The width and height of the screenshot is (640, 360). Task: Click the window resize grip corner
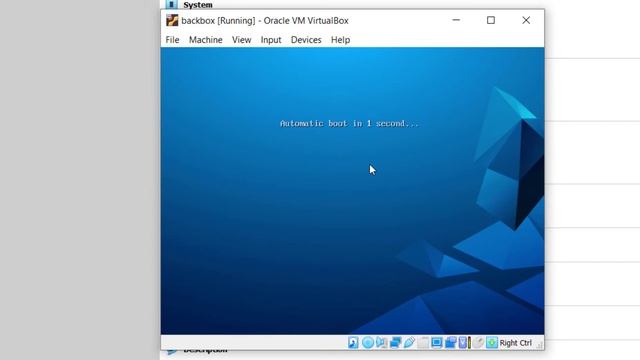pos(540,345)
